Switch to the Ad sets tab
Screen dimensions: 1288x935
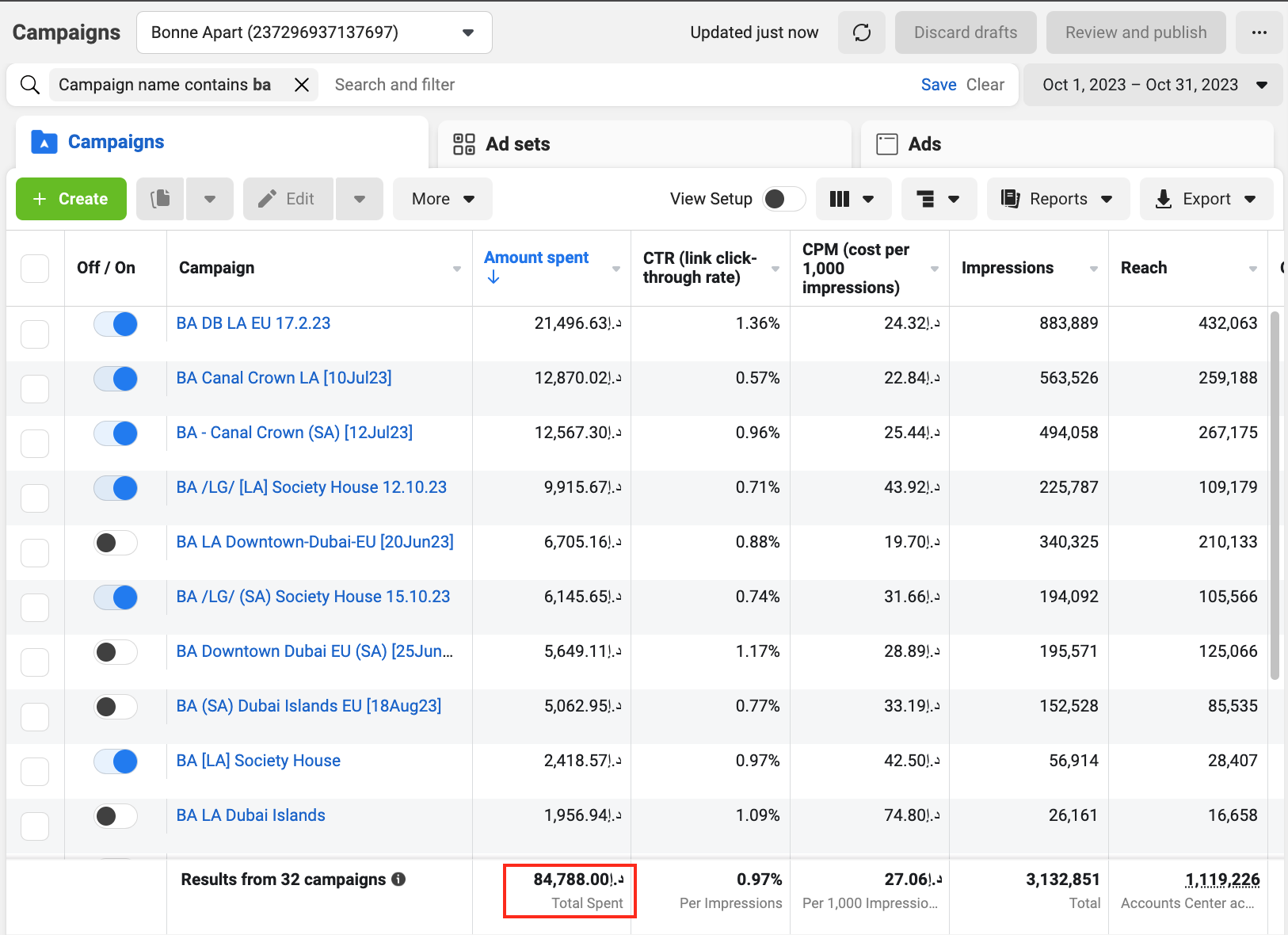pyautogui.click(x=517, y=144)
